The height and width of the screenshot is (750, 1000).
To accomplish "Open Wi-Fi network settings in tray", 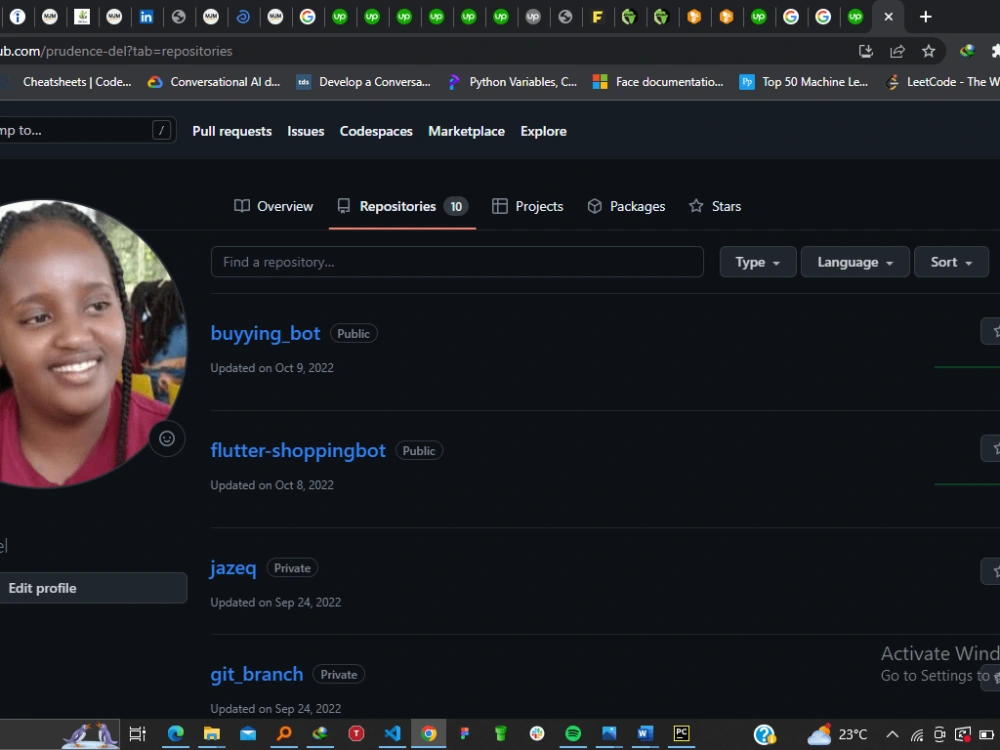I will click(916, 735).
